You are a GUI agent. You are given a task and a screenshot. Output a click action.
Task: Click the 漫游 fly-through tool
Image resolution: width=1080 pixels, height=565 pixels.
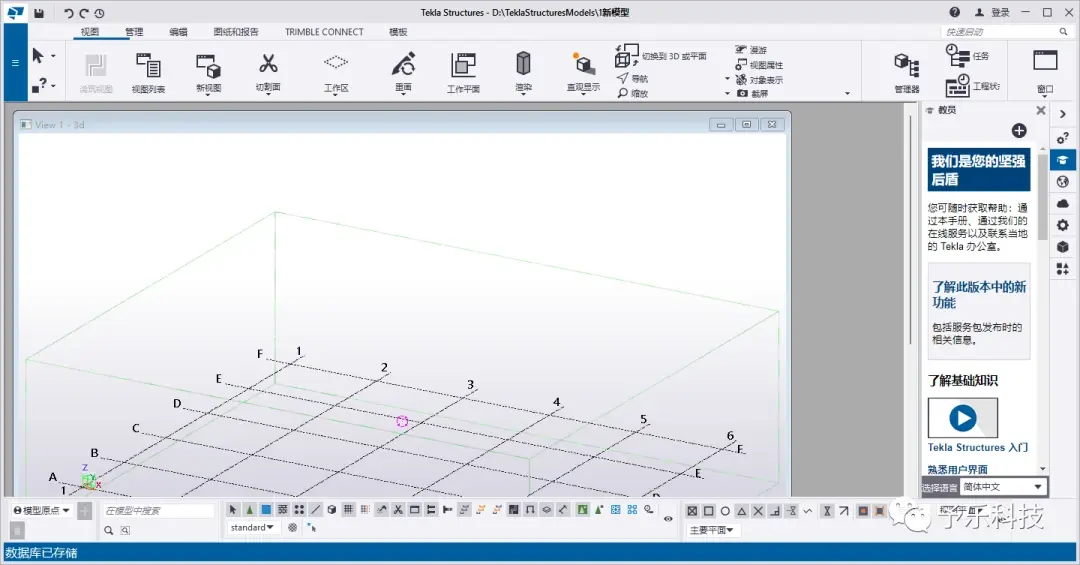tap(751, 50)
